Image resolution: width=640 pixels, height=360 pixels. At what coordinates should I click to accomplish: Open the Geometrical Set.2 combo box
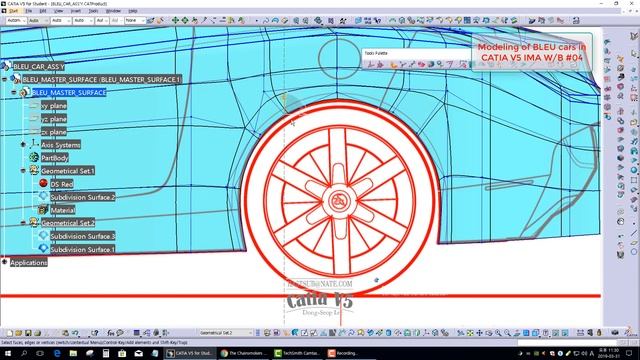pyautogui.click(x=226, y=333)
